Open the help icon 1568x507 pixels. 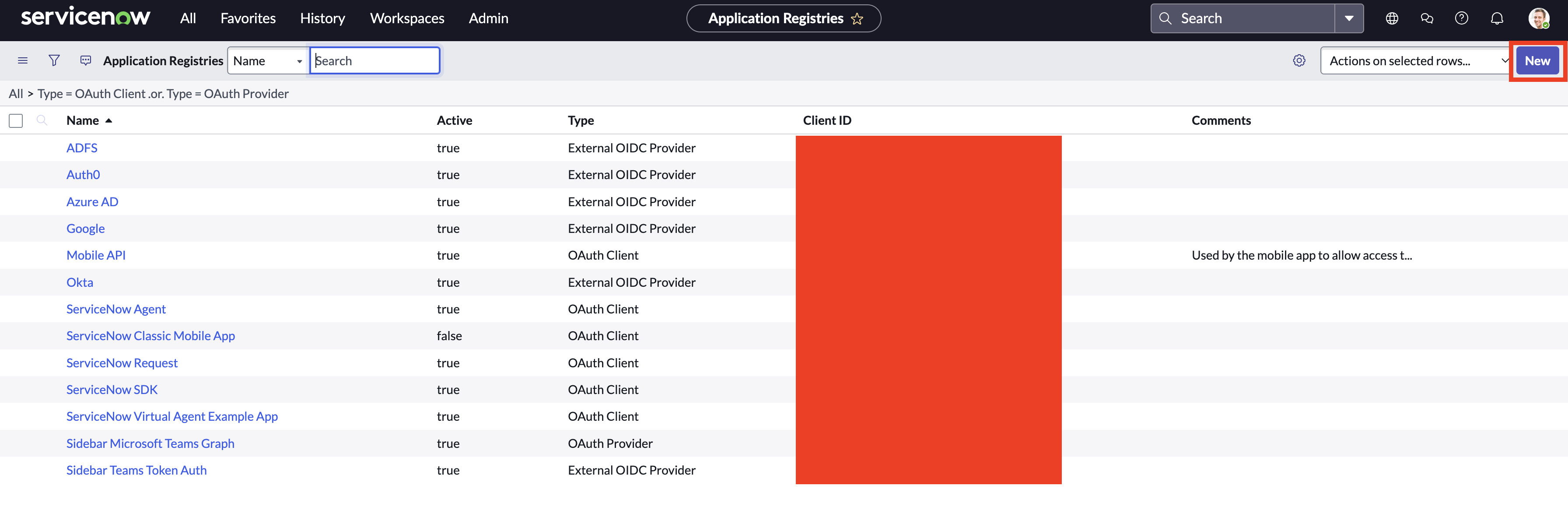pos(1462,18)
